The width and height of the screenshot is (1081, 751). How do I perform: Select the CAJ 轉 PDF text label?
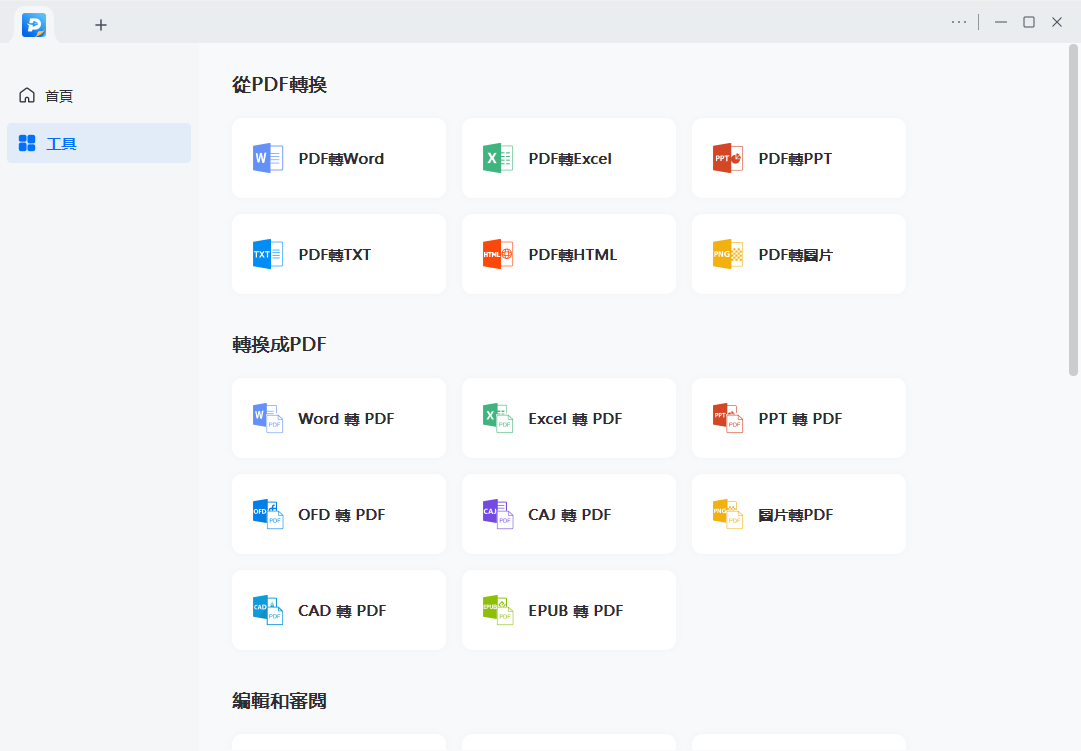(x=569, y=514)
